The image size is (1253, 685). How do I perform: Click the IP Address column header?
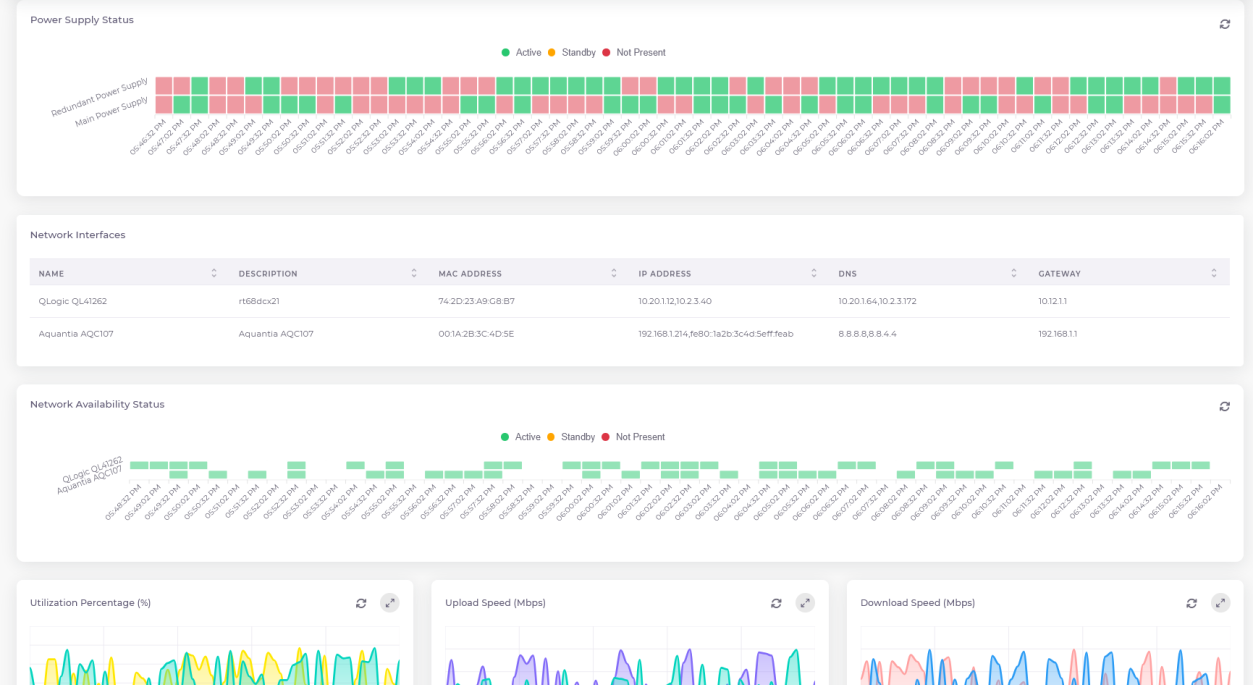(665, 273)
